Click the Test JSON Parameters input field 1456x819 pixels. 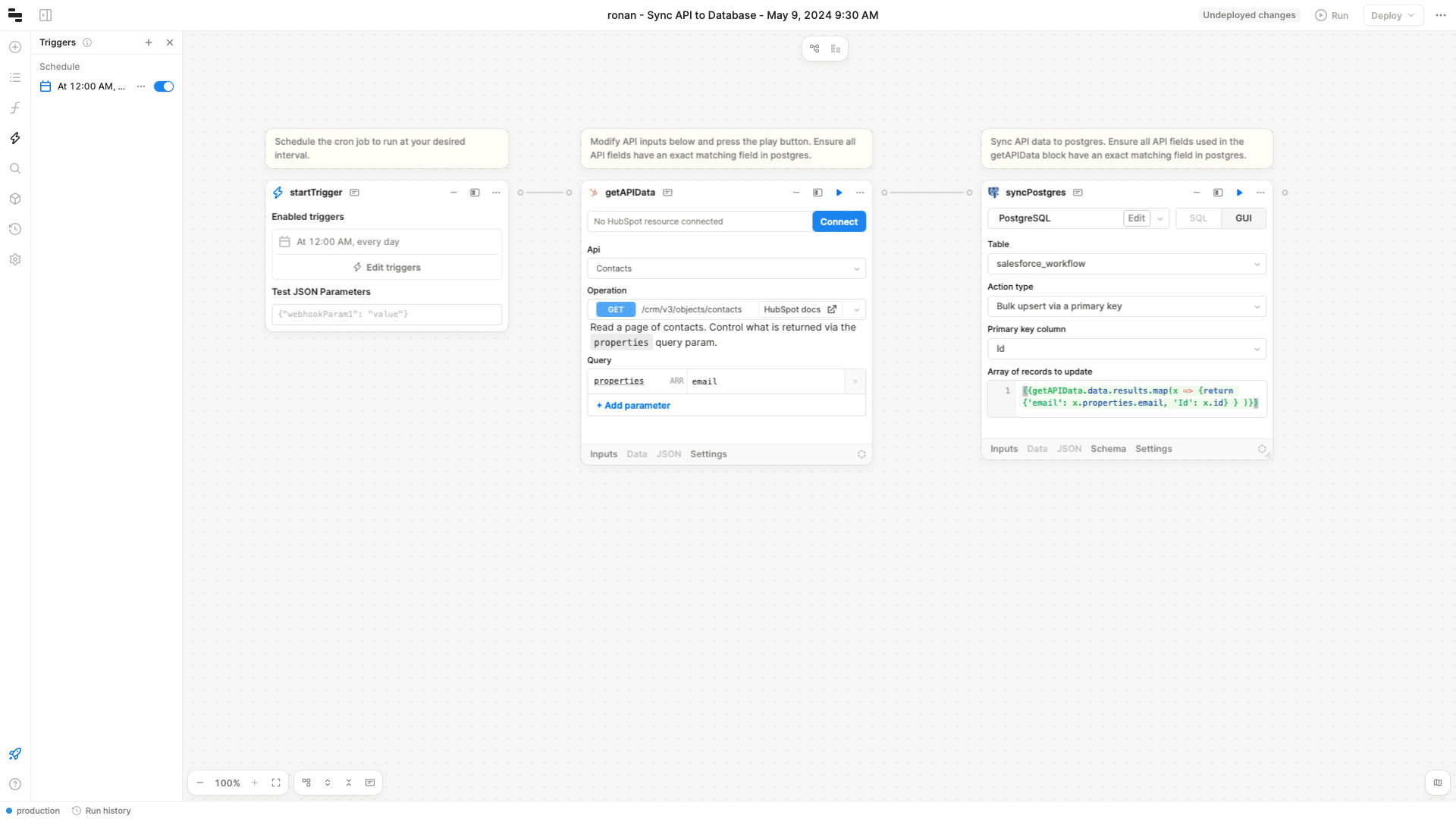click(x=387, y=314)
